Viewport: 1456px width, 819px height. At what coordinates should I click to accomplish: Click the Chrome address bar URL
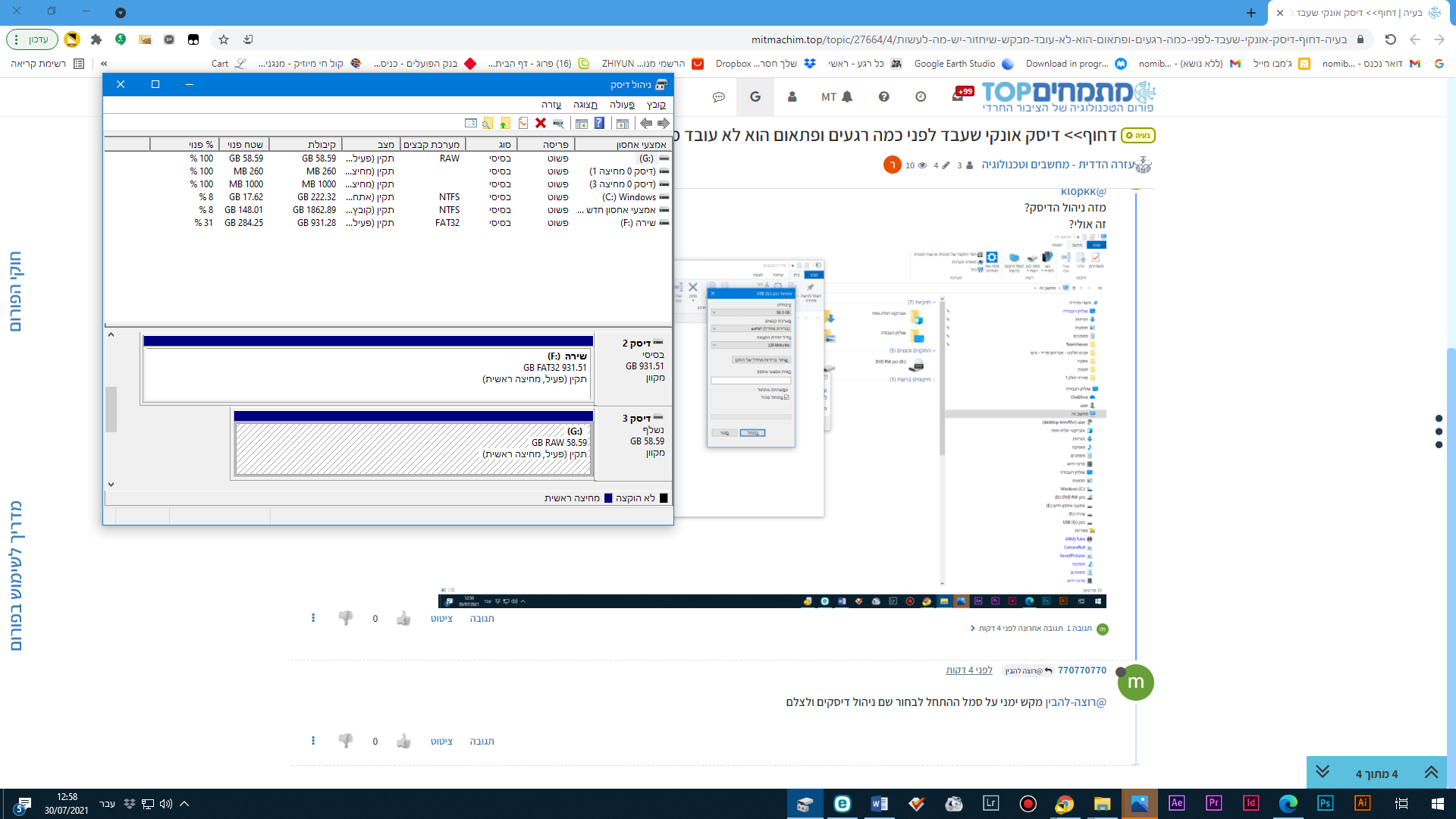[1049, 39]
